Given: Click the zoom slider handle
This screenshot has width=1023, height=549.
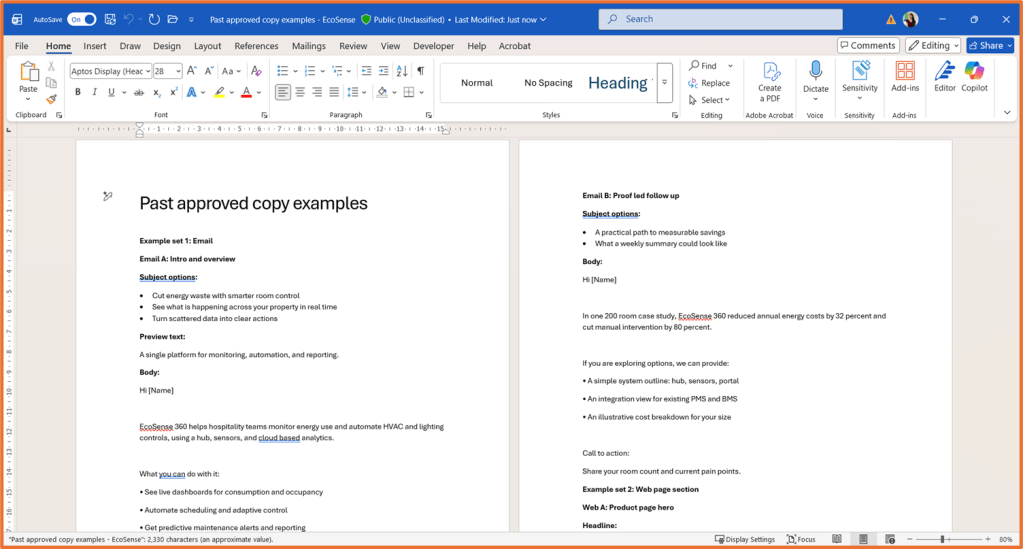Looking at the screenshot, I should pyautogui.click(x=942, y=539).
